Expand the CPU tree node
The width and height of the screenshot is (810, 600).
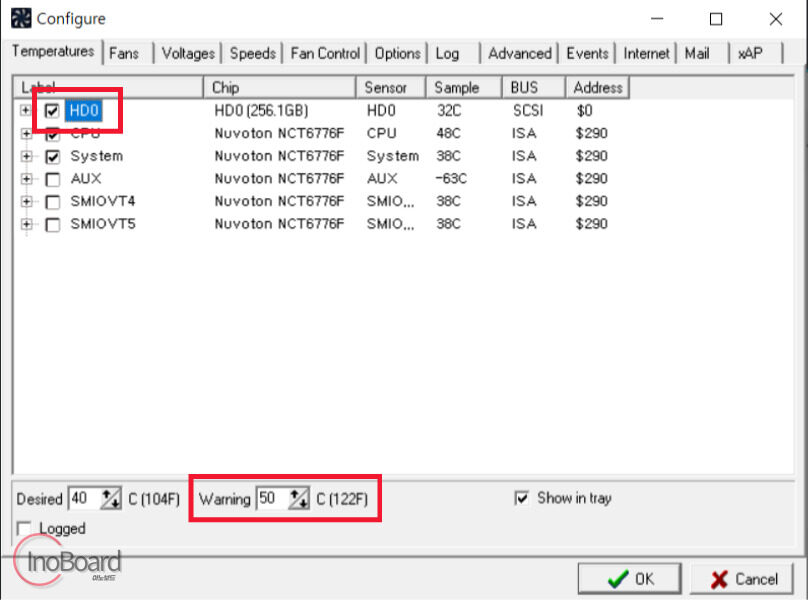pyautogui.click(x=26, y=133)
